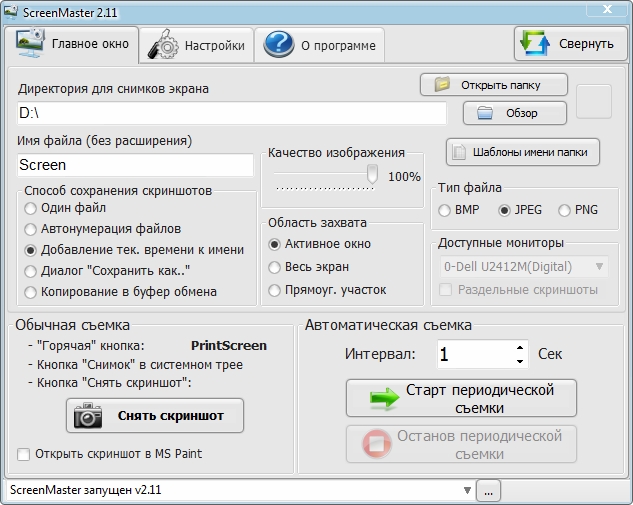Click the file name field Screen
The image size is (633, 505).
tap(135, 165)
